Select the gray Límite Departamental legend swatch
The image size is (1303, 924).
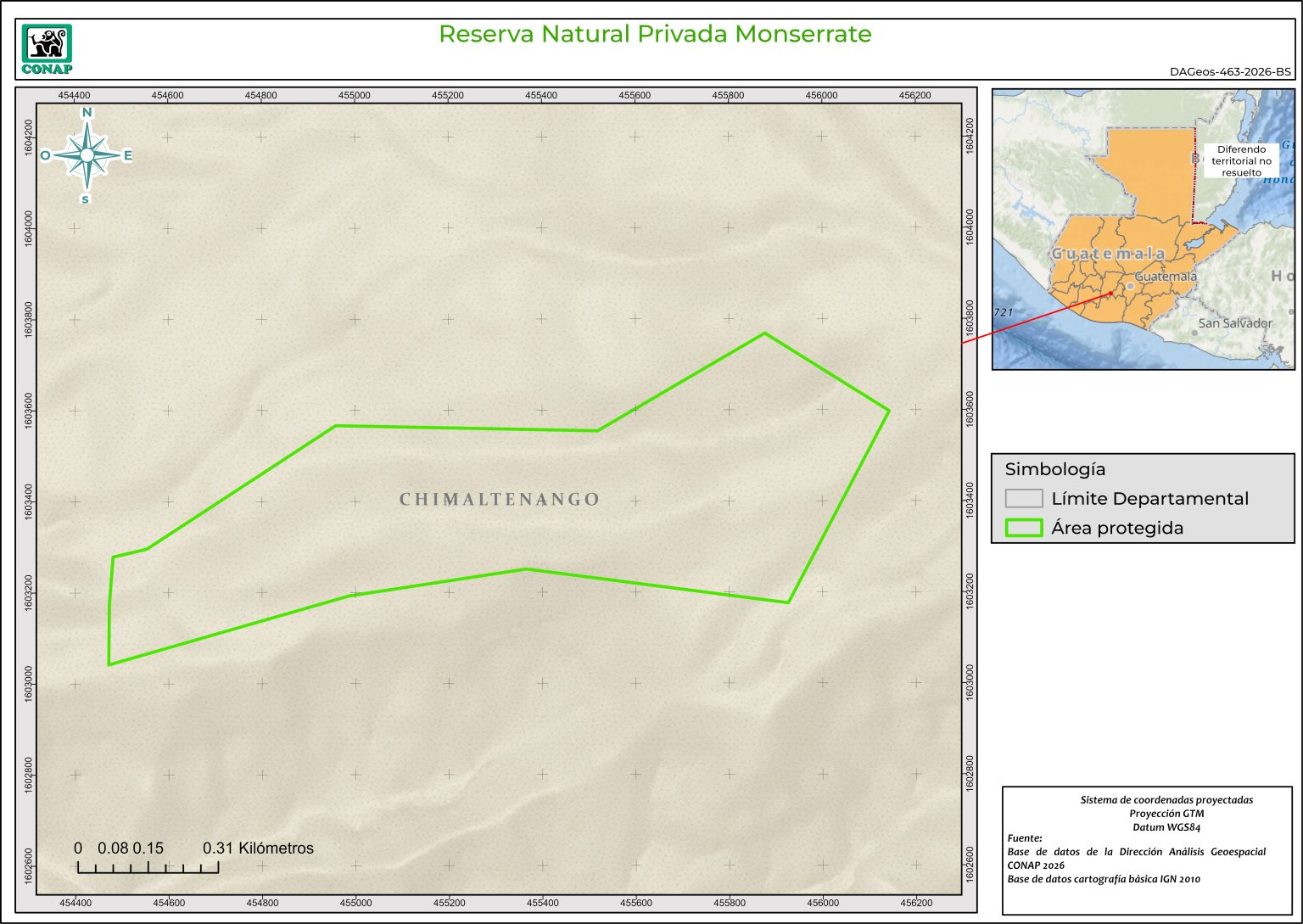[x=1023, y=498]
